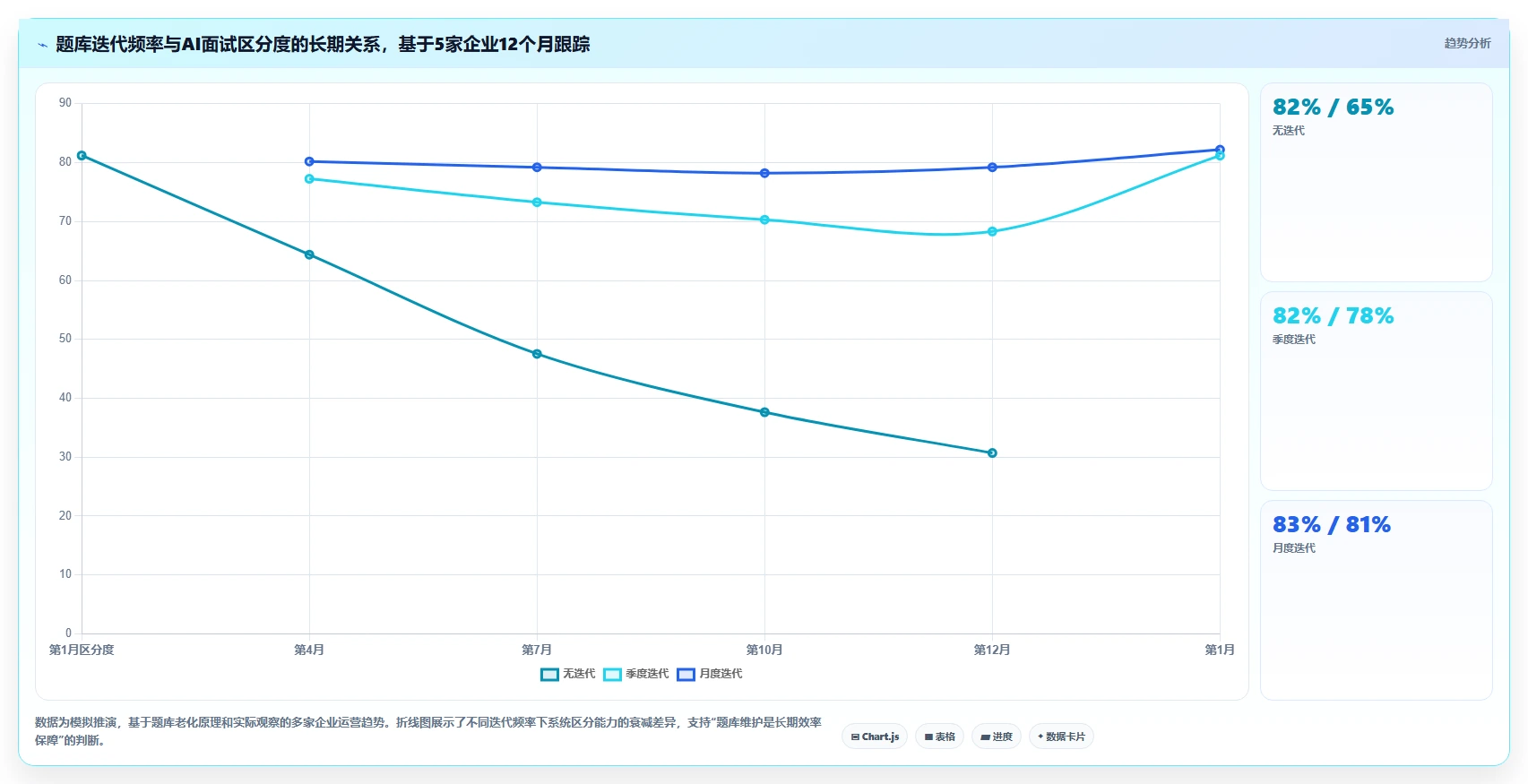Select the 月度迭代 data point at 第12月
The height and width of the screenshot is (784, 1528).
(x=992, y=168)
